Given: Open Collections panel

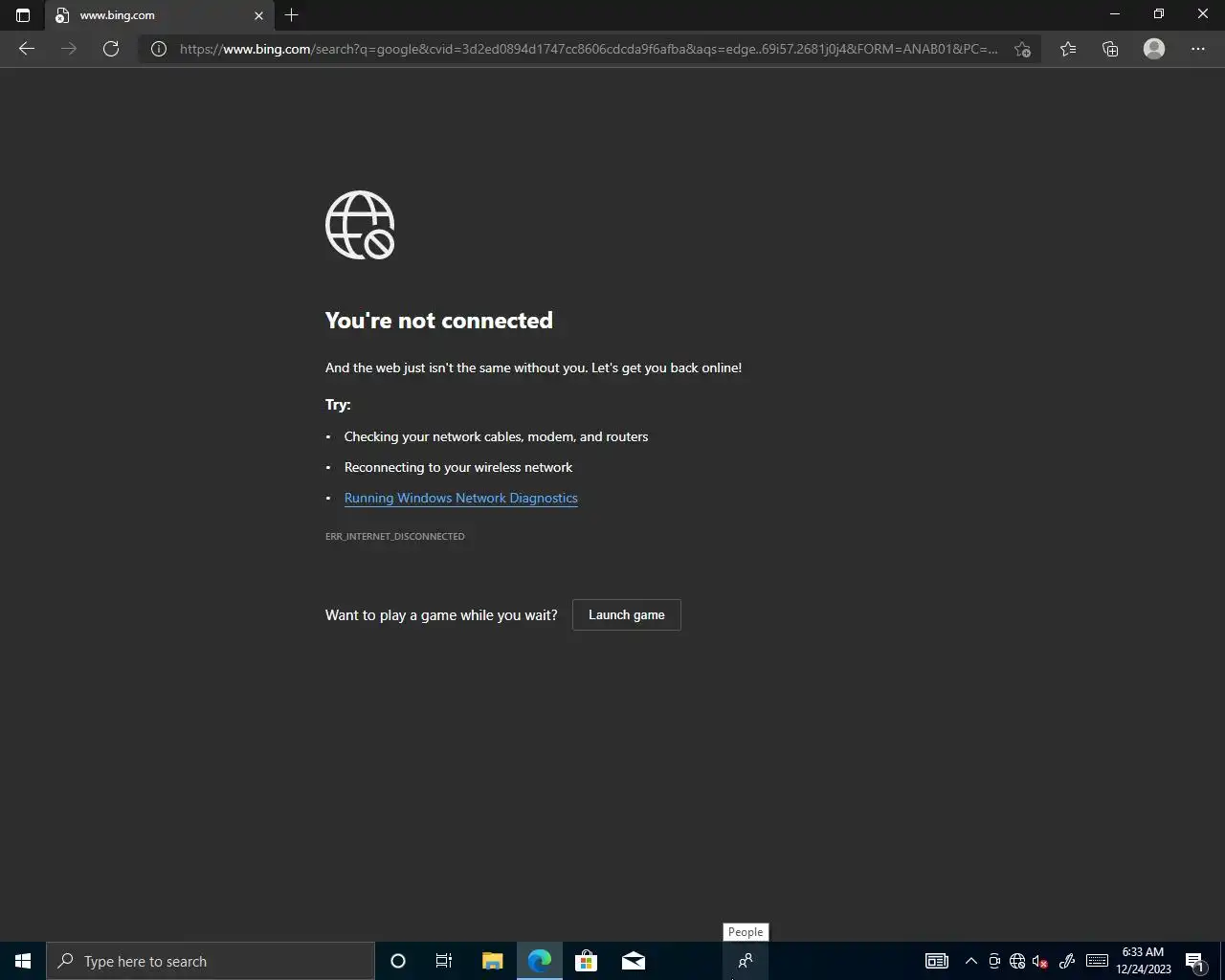Looking at the screenshot, I should (1110, 49).
